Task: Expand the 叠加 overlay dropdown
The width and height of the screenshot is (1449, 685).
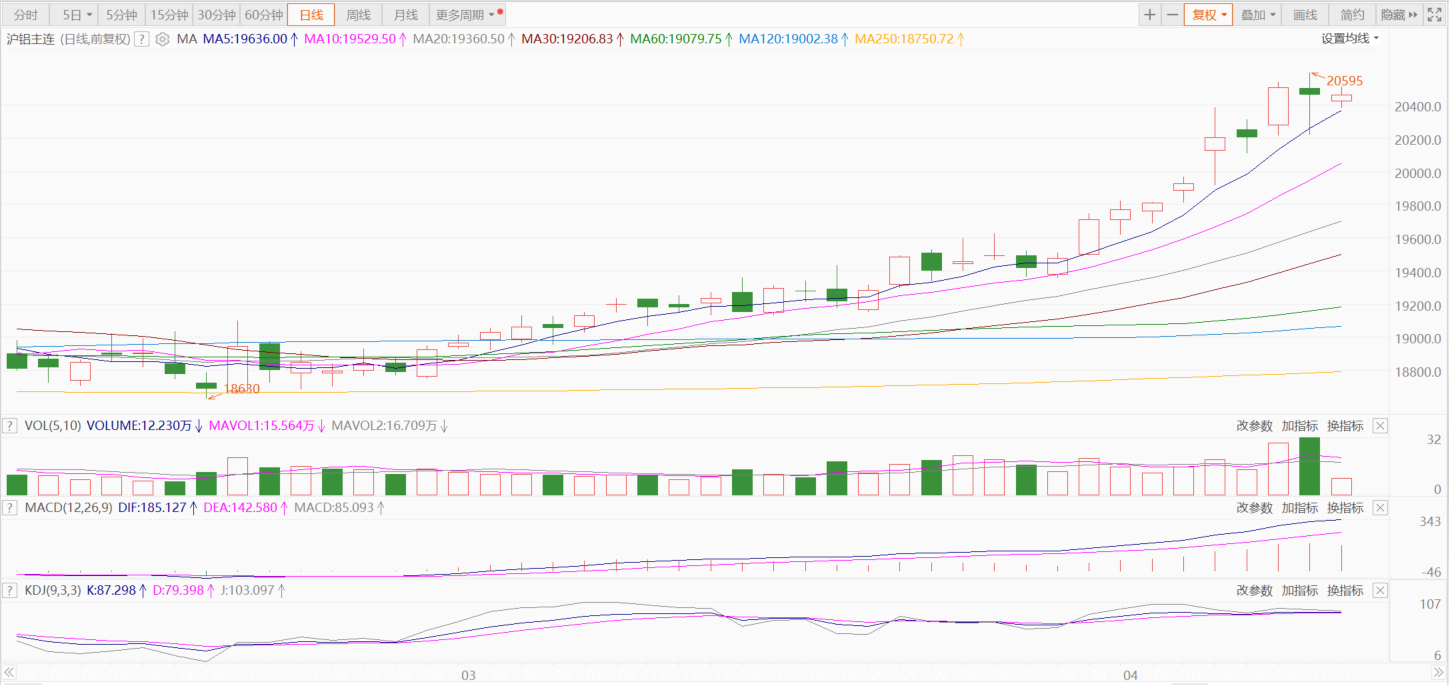Action: coord(1259,15)
